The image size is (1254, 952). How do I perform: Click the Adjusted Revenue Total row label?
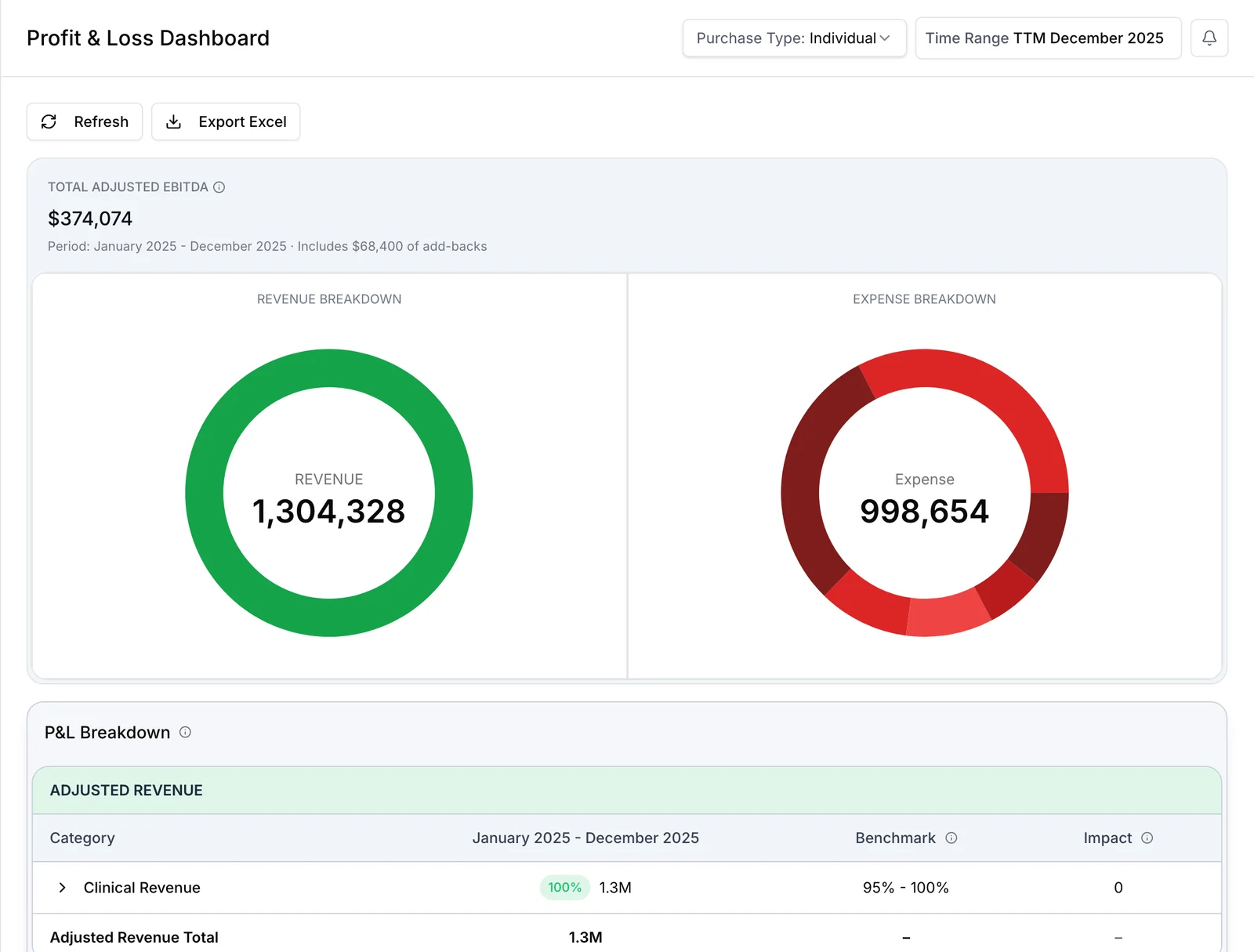tap(134, 937)
